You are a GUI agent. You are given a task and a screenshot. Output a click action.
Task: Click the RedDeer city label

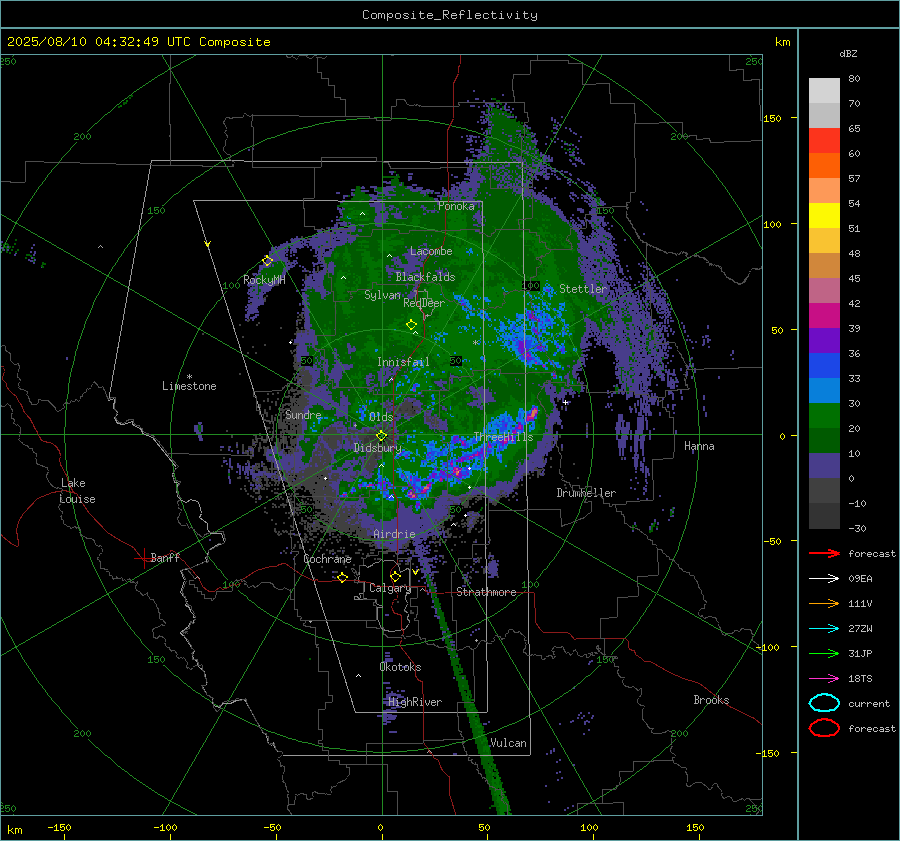point(424,303)
